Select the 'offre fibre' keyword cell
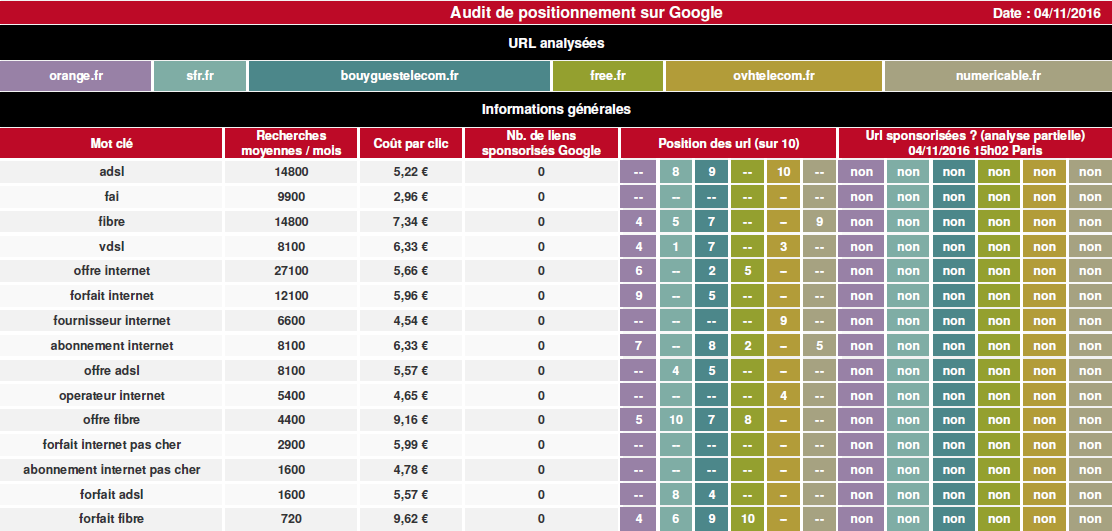This screenshot has width=1112, height=531. pyautogui.click(x=111, y=420)
